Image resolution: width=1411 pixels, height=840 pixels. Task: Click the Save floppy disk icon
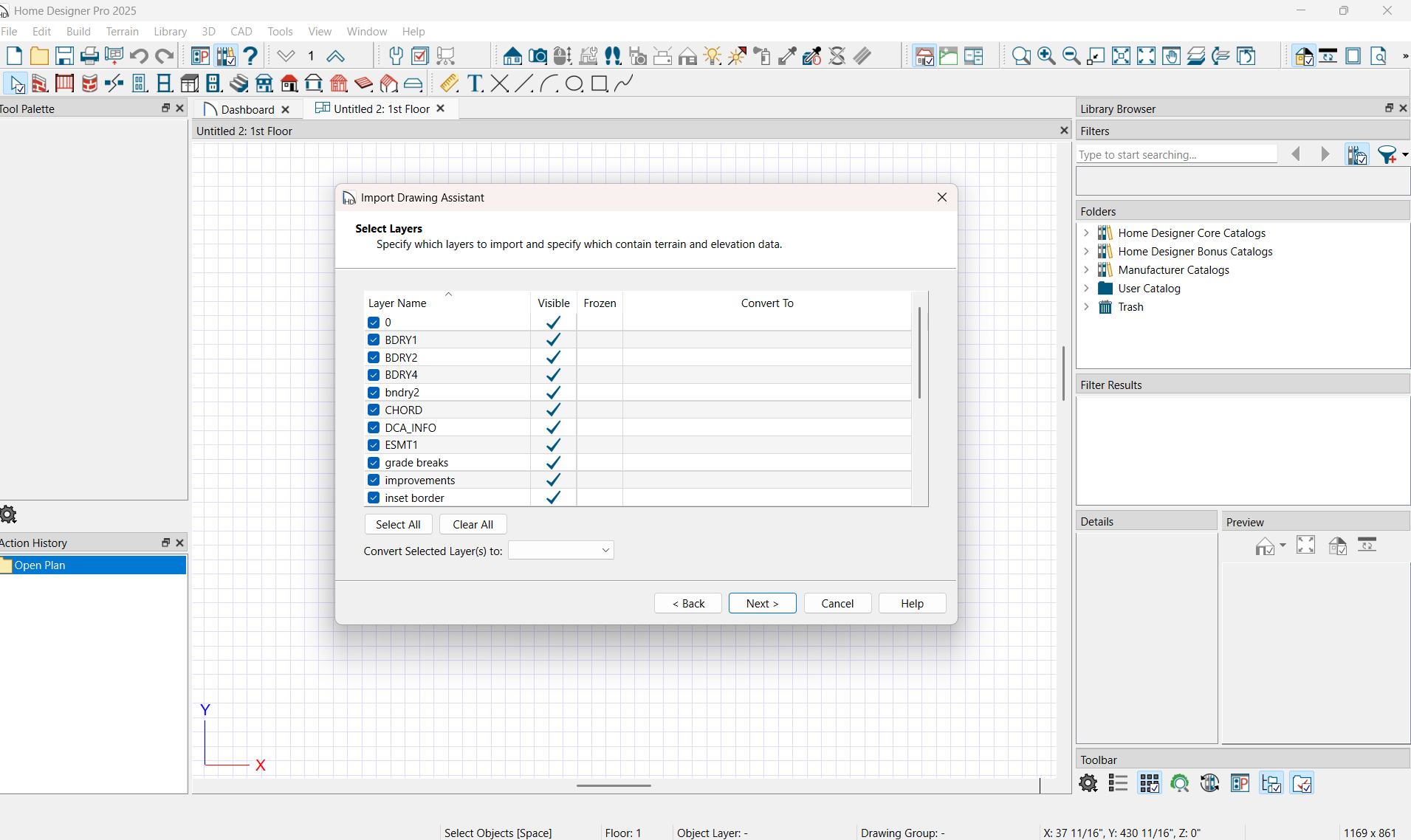[x=64, y=56]
